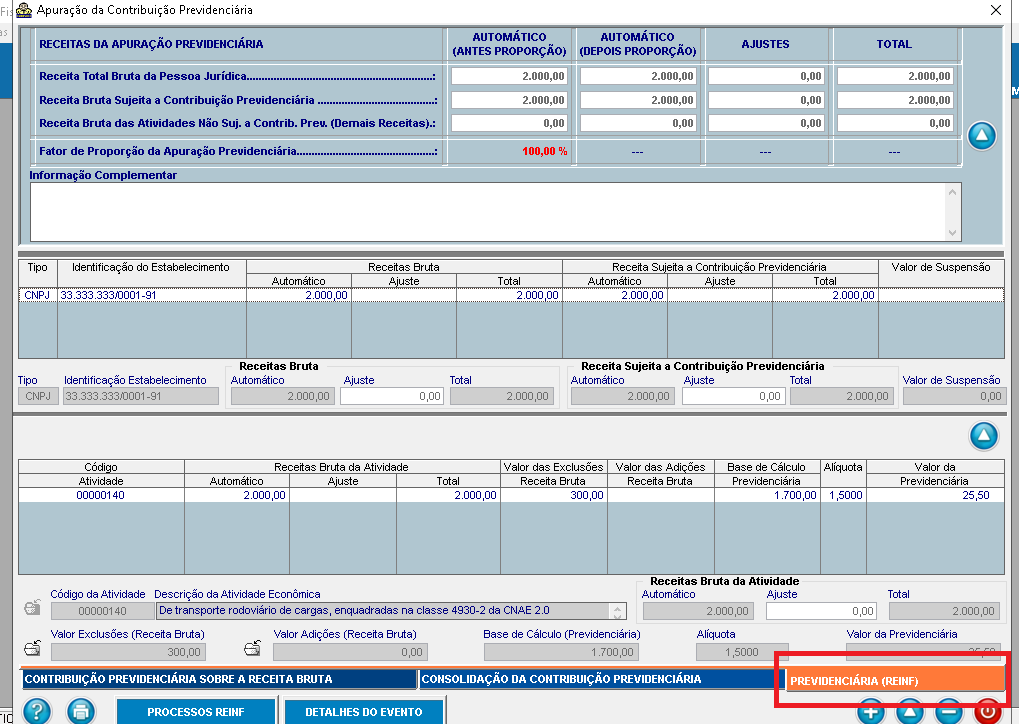
Task: Click the Receitas Bruta Ajuste field under establishment details
Action: point(392,396)
